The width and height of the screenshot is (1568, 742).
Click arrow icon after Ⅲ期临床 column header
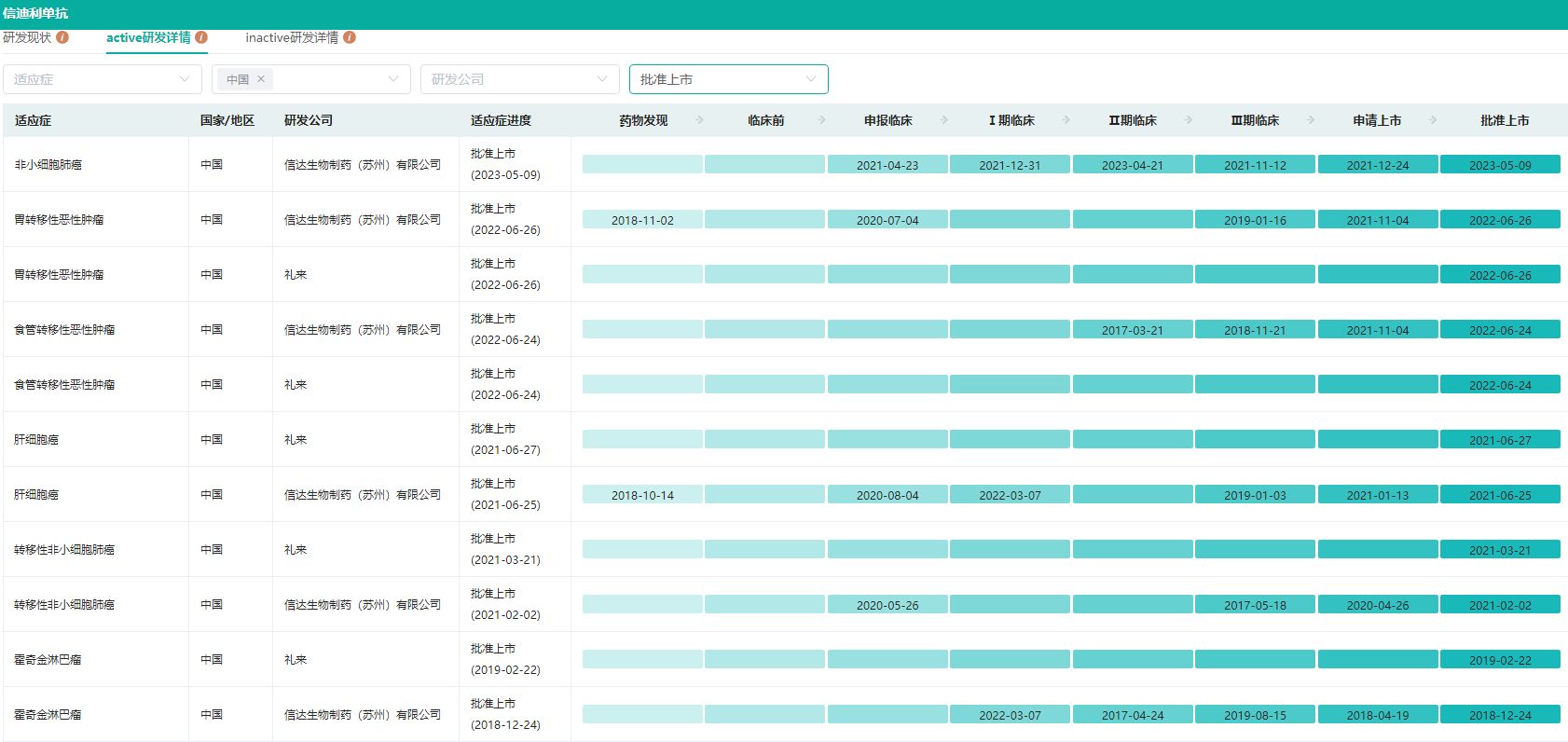pyautogui.click(x=1311, y=120)
